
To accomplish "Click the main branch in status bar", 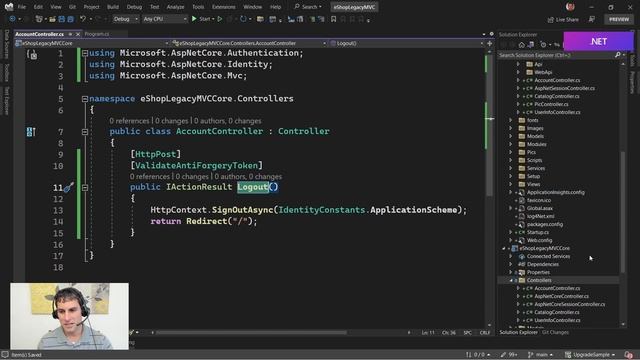I will (x=541, y=355).
